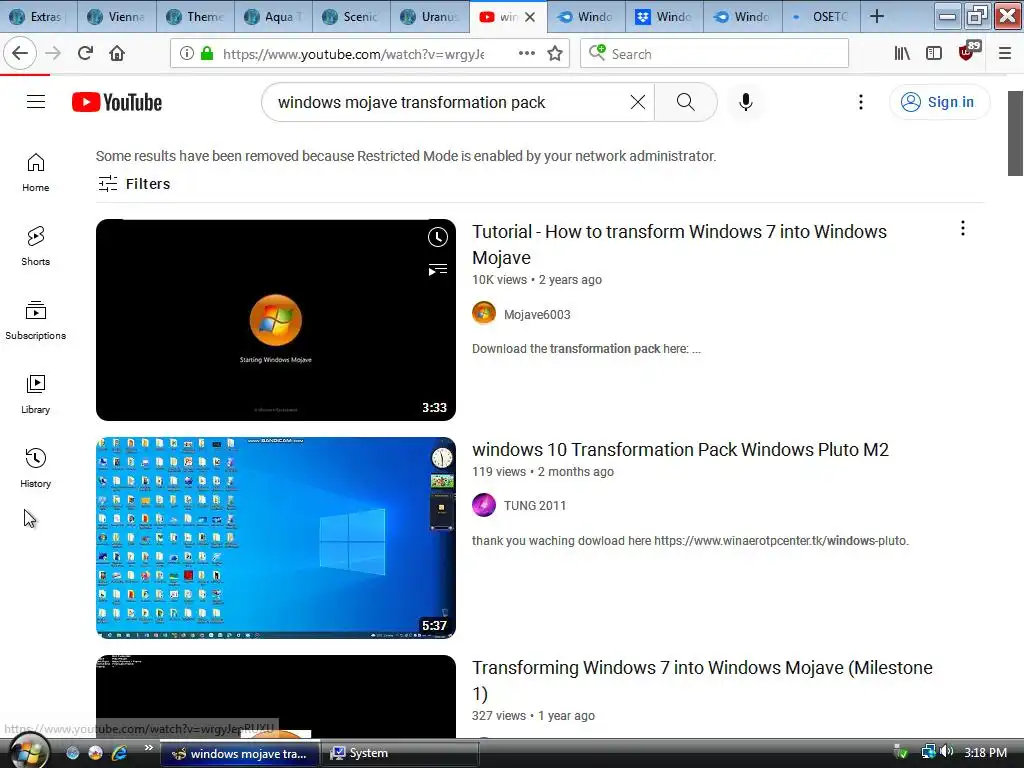The height and width of the screenshot is (768, 1024).
Task: Open the browser home page icon
Action: click(x=117, y=54)
